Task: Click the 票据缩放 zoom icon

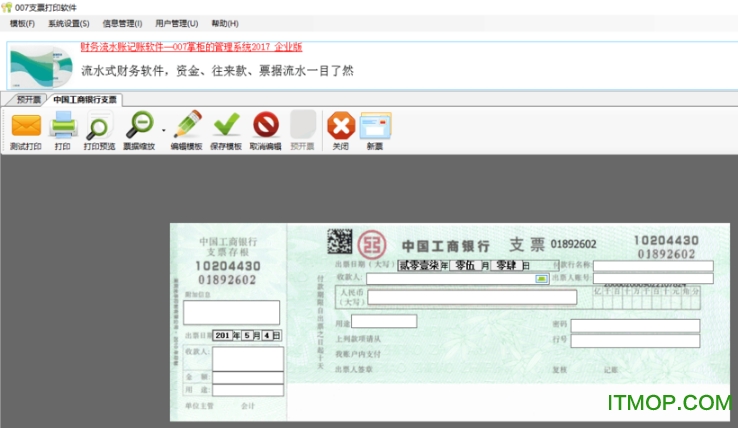Action: (140, 125)
